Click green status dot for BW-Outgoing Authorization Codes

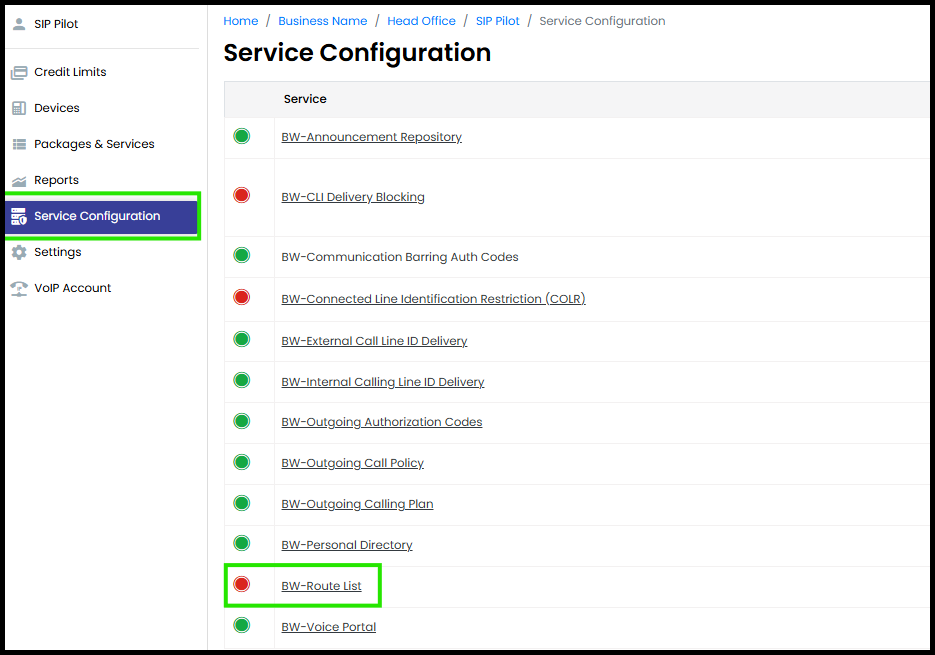242,421
